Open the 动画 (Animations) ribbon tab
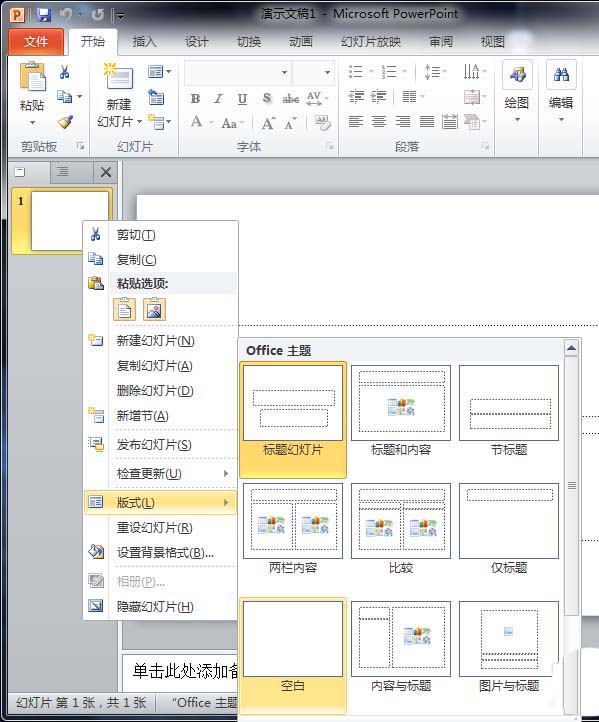This screenshot has width=599, height=722. 301,42
